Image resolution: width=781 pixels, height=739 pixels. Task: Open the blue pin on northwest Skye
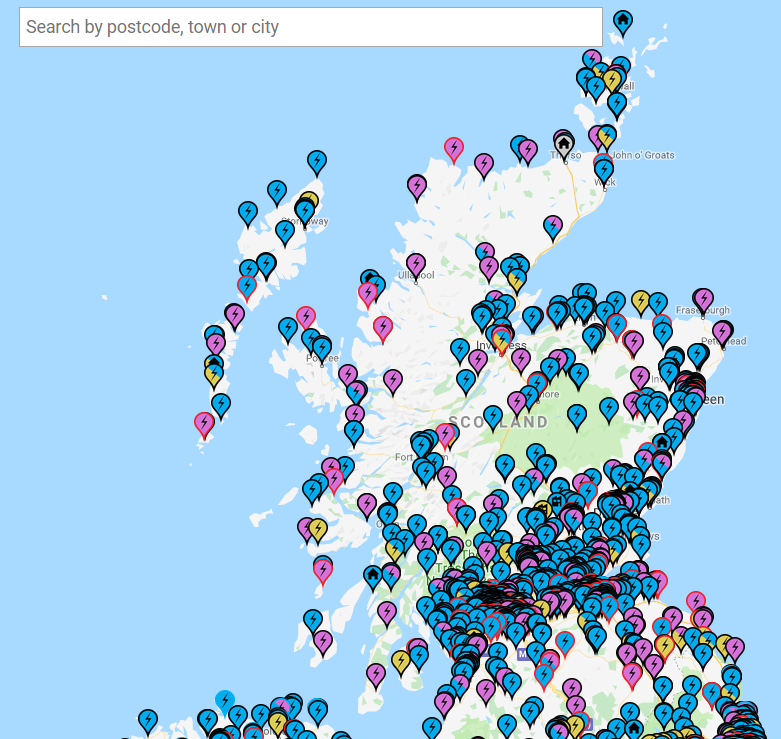(288, 330)
